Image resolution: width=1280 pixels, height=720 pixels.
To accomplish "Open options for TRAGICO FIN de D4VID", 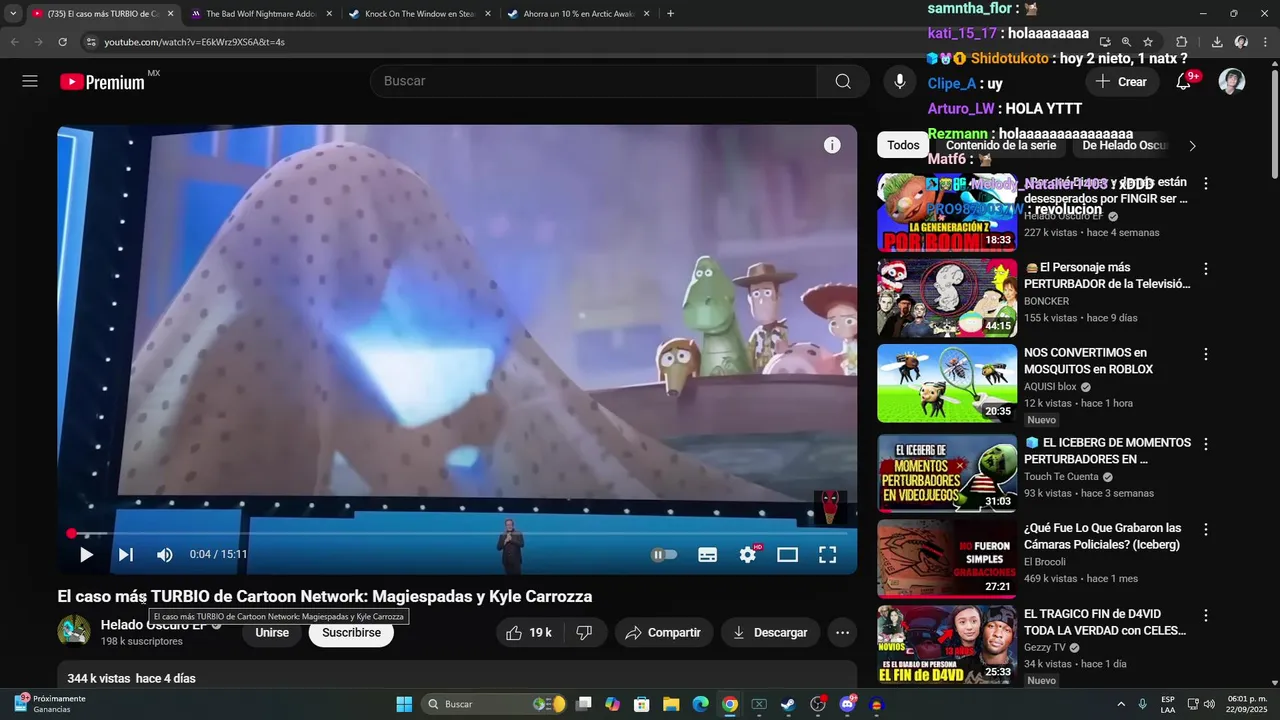I will tap(1206, 615).
